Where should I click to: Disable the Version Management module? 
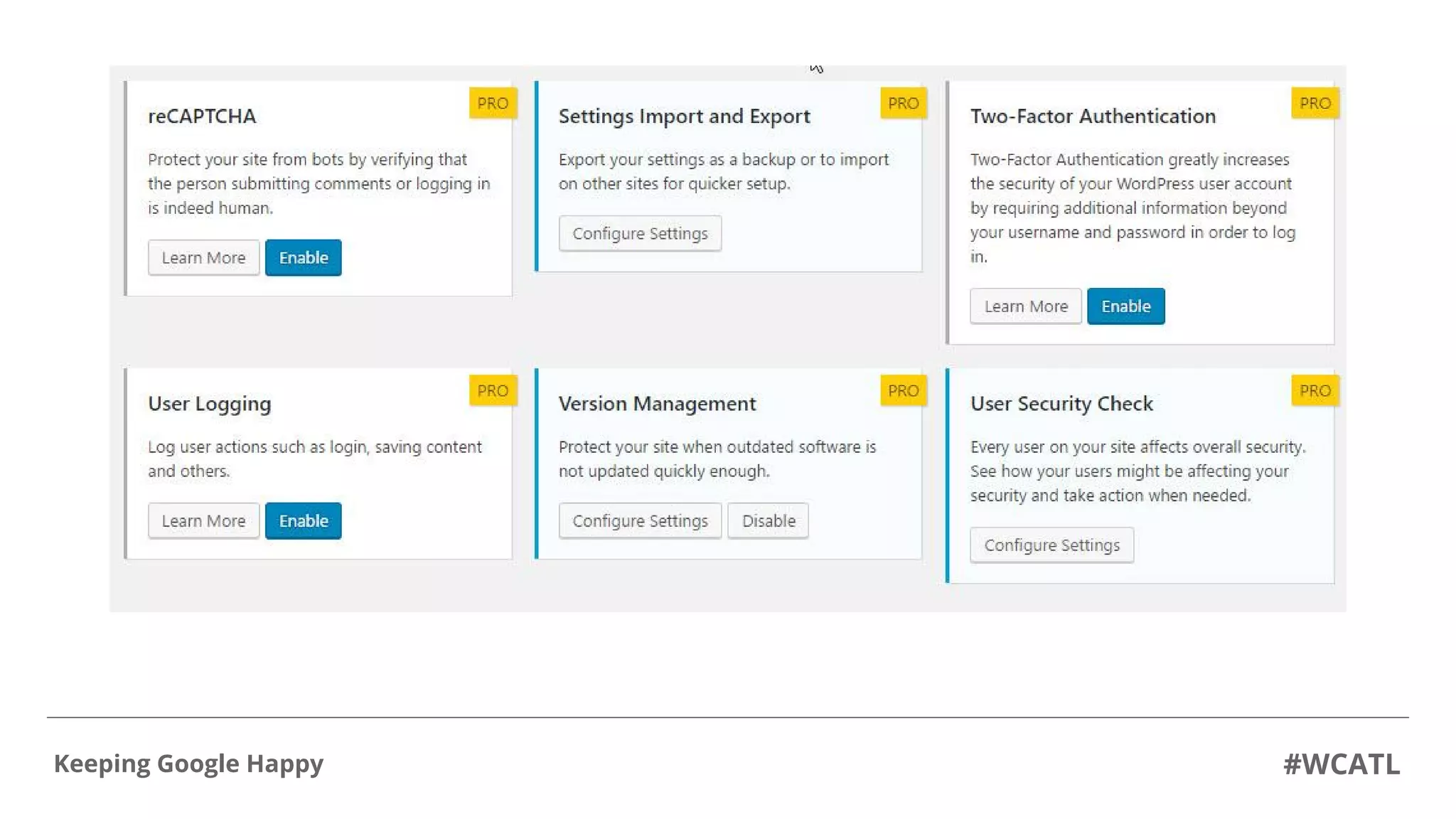pyautogui.click(x=768, y=520)
